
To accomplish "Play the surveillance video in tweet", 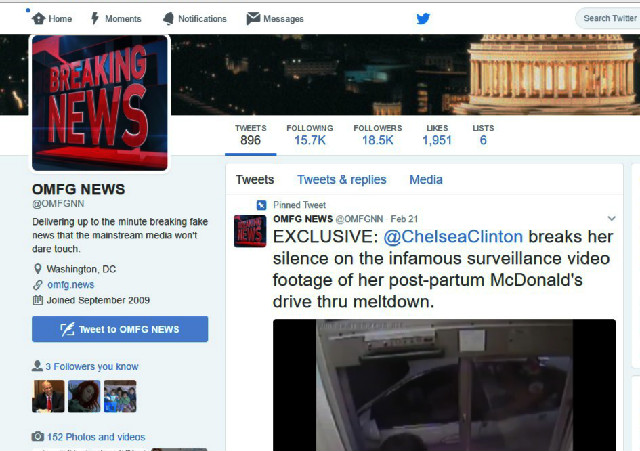I will [444, 385].
